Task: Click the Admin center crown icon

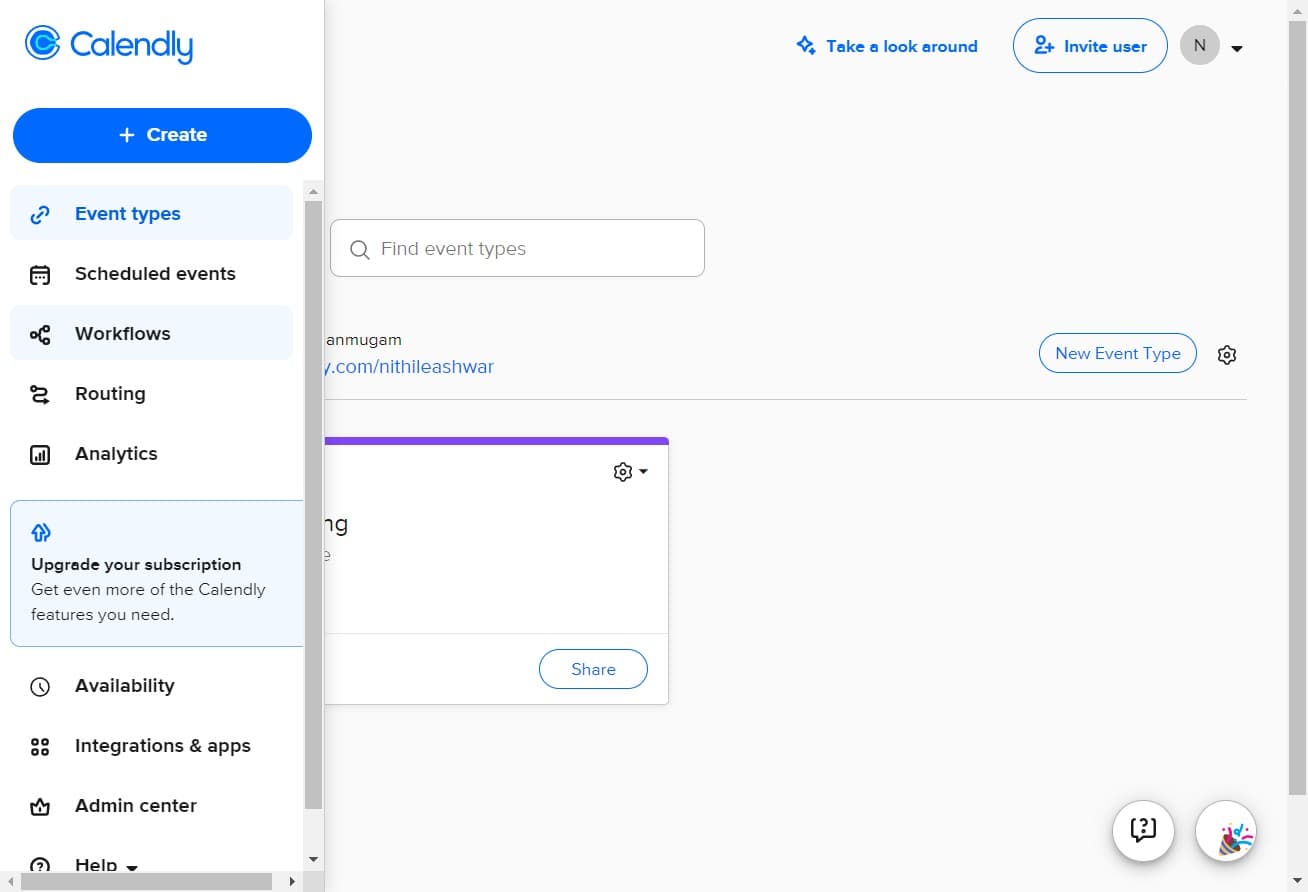Action: coord(39,806)
